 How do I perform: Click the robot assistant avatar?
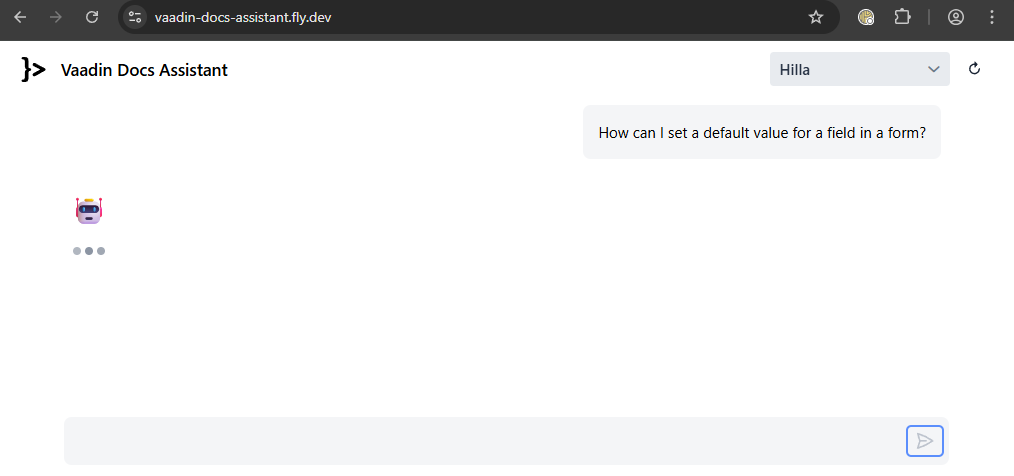coord(89,210)
